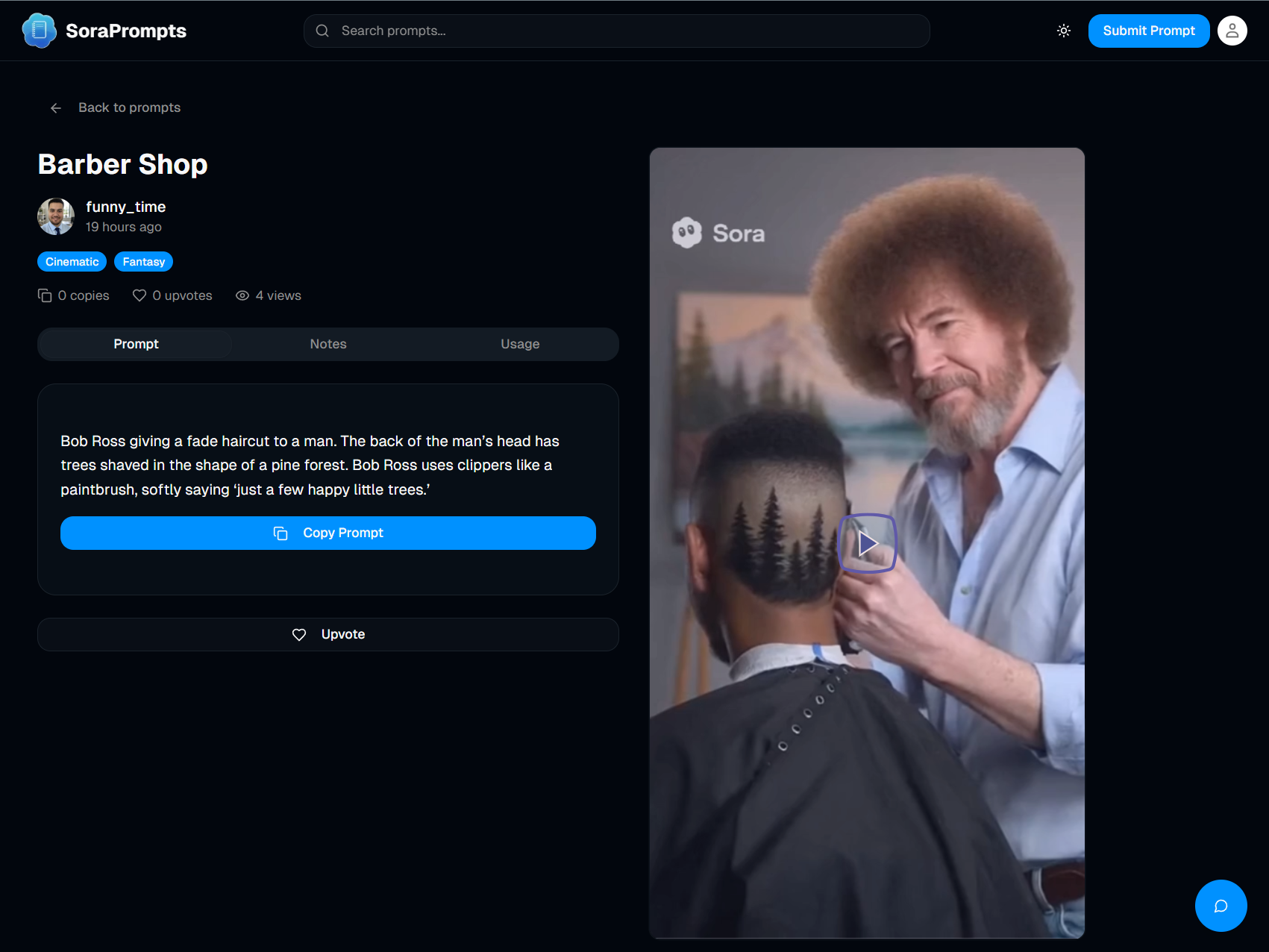Click the back arrow icon
Screen dimensions: 1269x952
pyautogui.click(x=56, y=108)
